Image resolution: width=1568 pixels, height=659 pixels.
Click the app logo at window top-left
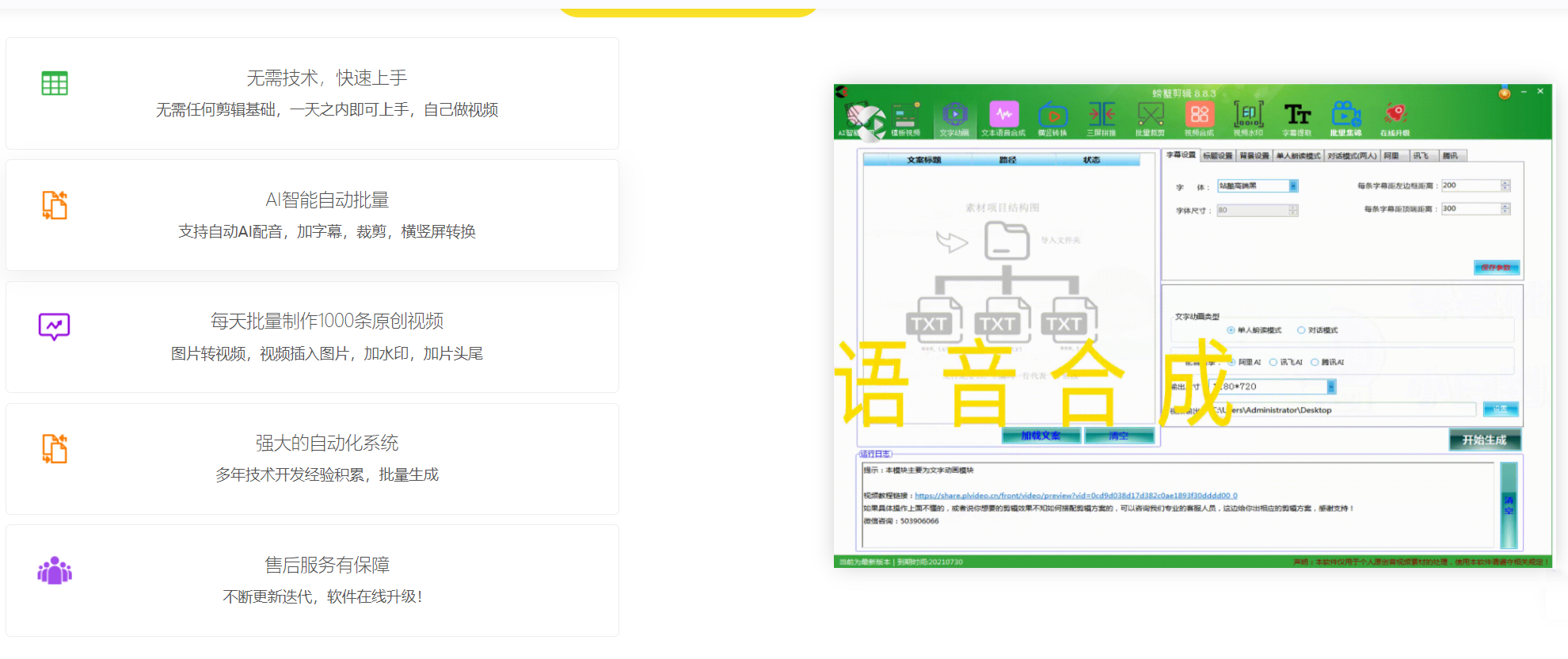click(x=842, y=93)
